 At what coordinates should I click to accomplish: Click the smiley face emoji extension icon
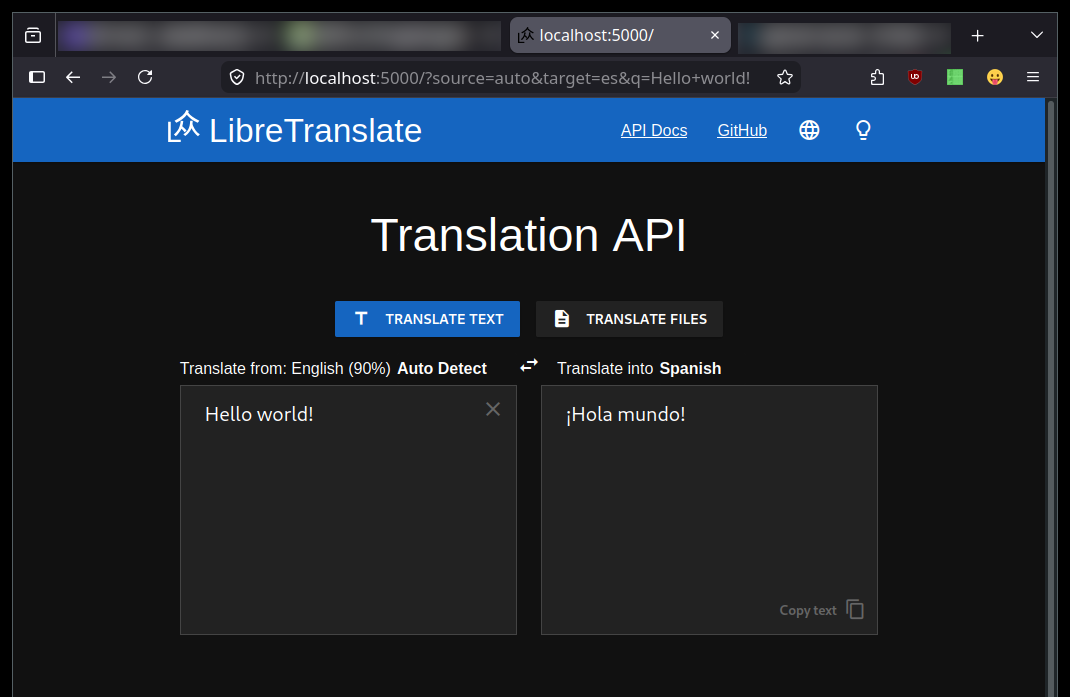(x=995, y=77)
